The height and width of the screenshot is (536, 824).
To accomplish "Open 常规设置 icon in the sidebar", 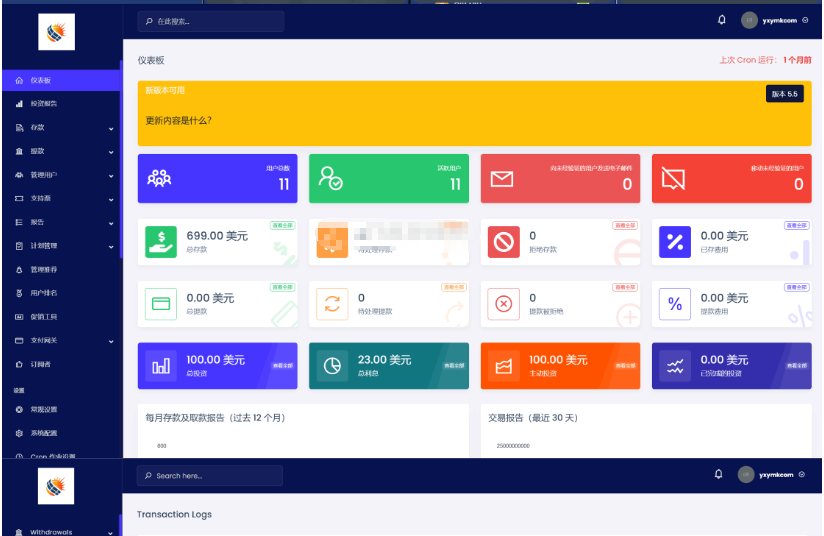I will pyautogui.click(x=19, y=409).
